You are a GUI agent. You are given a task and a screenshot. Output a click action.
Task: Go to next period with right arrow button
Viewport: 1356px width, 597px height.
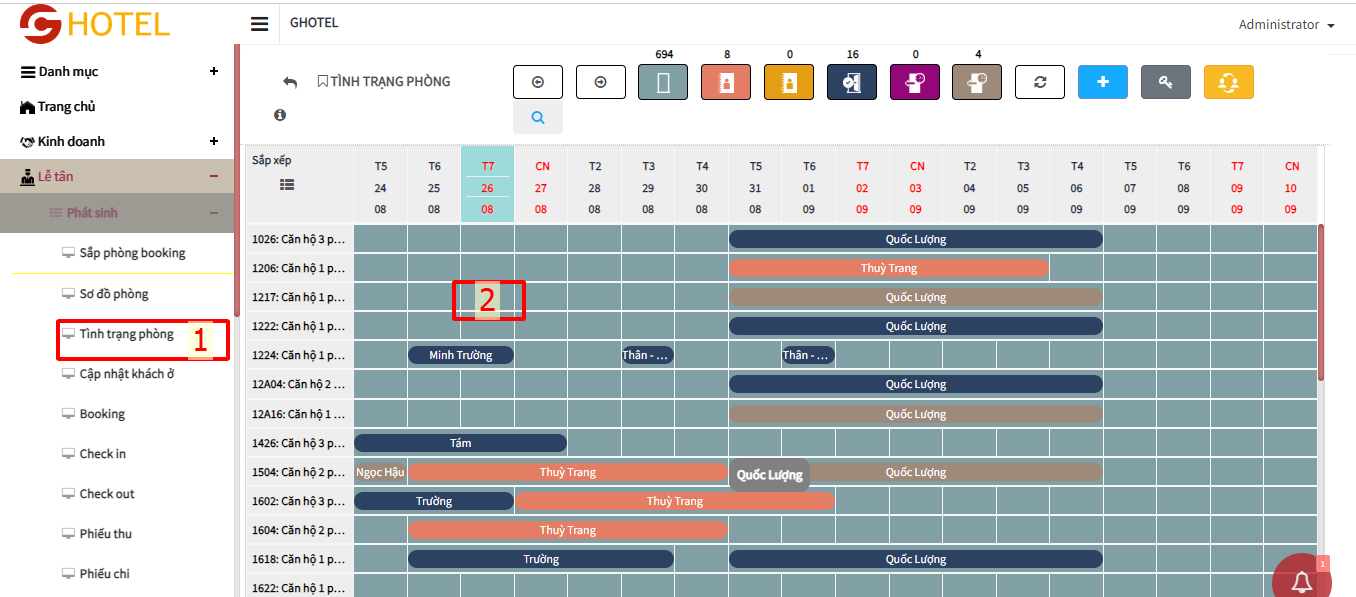[x=600, y=82]
